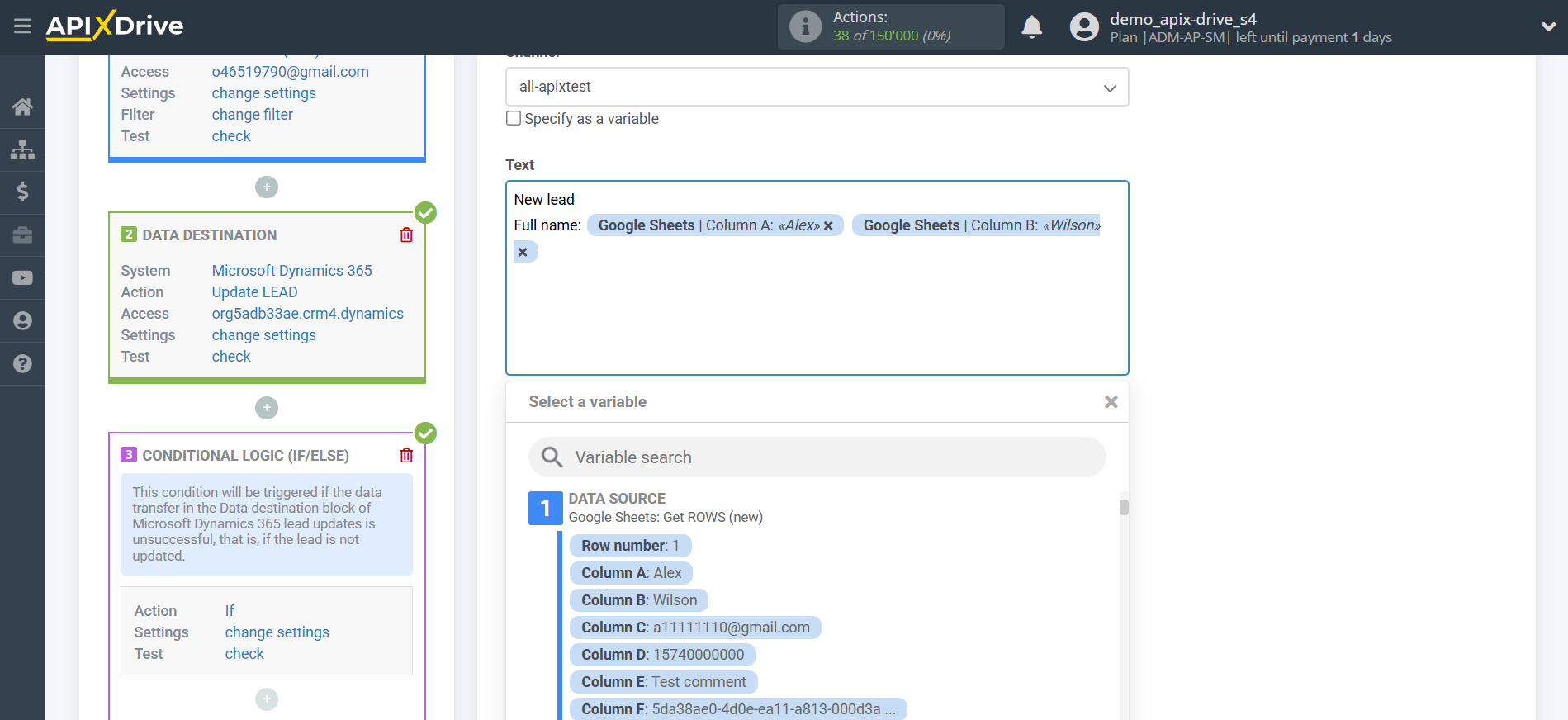
Task: Insert the Column A: Alex variable
Action: pos(631,573)
